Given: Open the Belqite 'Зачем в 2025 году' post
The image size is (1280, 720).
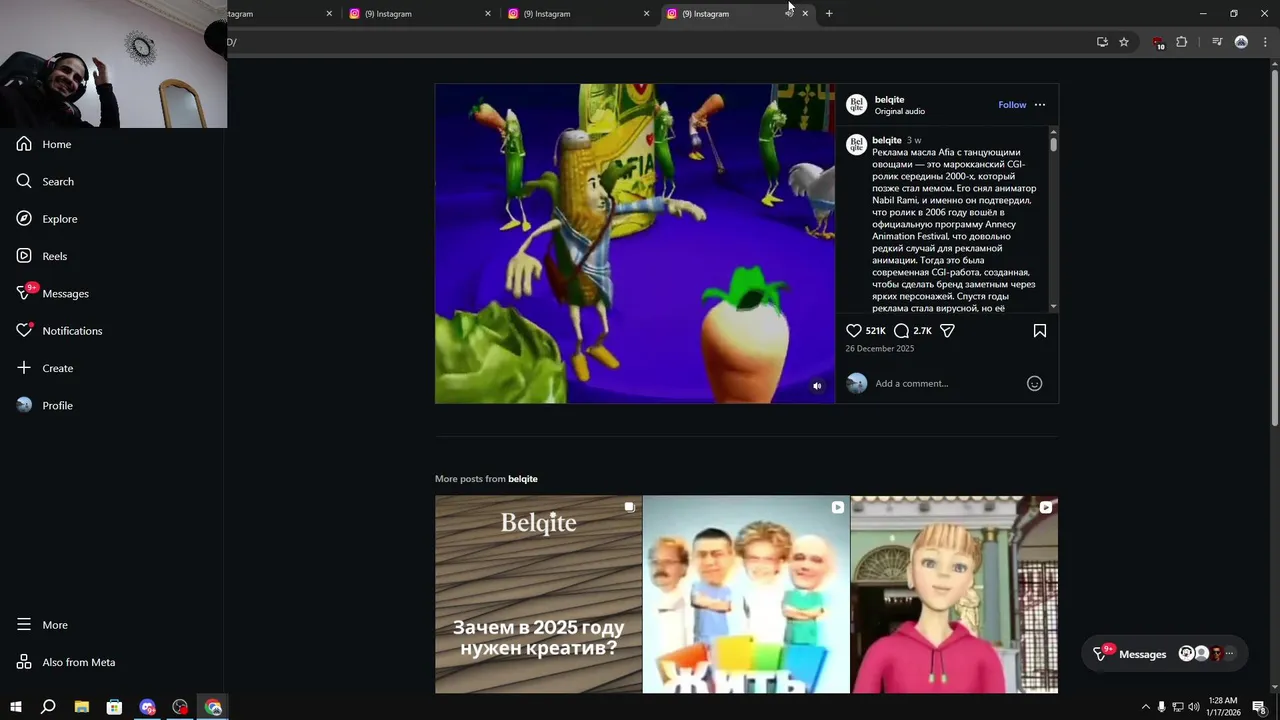Looking at the screenshot, I should 538,594.
